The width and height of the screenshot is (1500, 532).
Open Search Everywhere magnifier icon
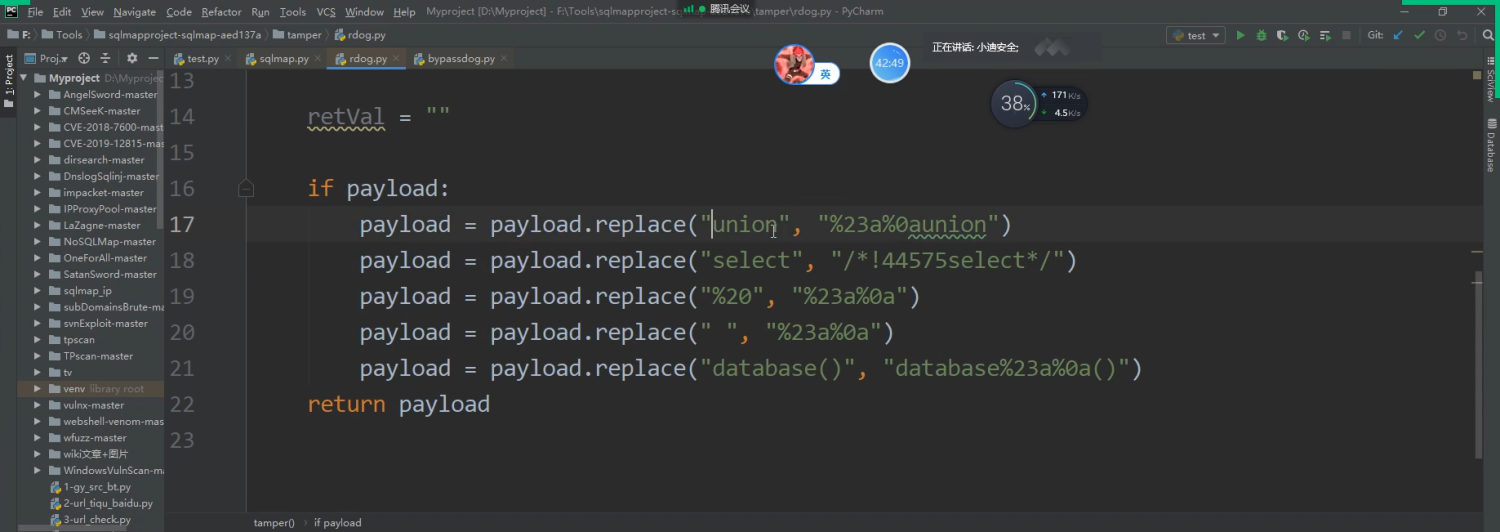tap(1487, 35)
